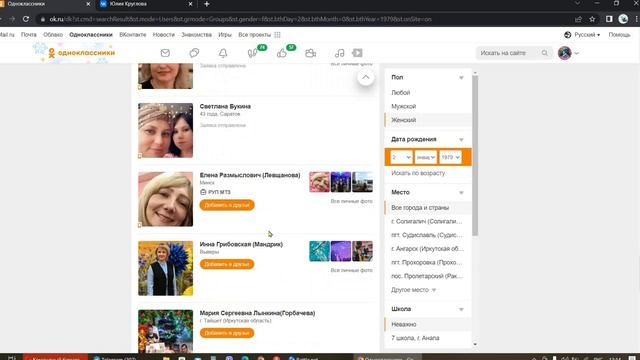Add Инна Грибовская to friends
640x360 pixels.
(x=227, y=264)
